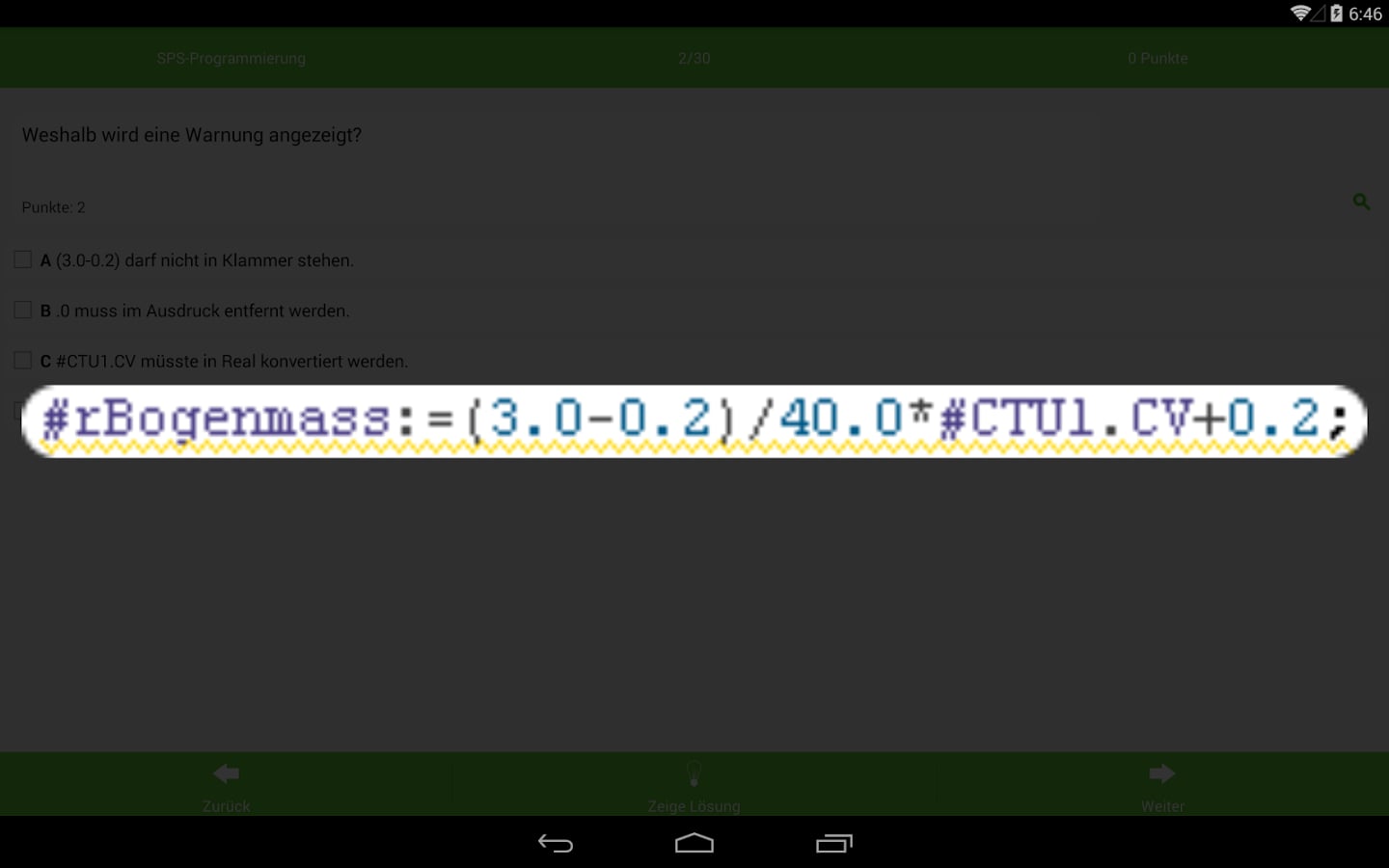The image size is (1389, 868).
Task: Check answer C about Real konvertiert
Action: coord(23,360)
